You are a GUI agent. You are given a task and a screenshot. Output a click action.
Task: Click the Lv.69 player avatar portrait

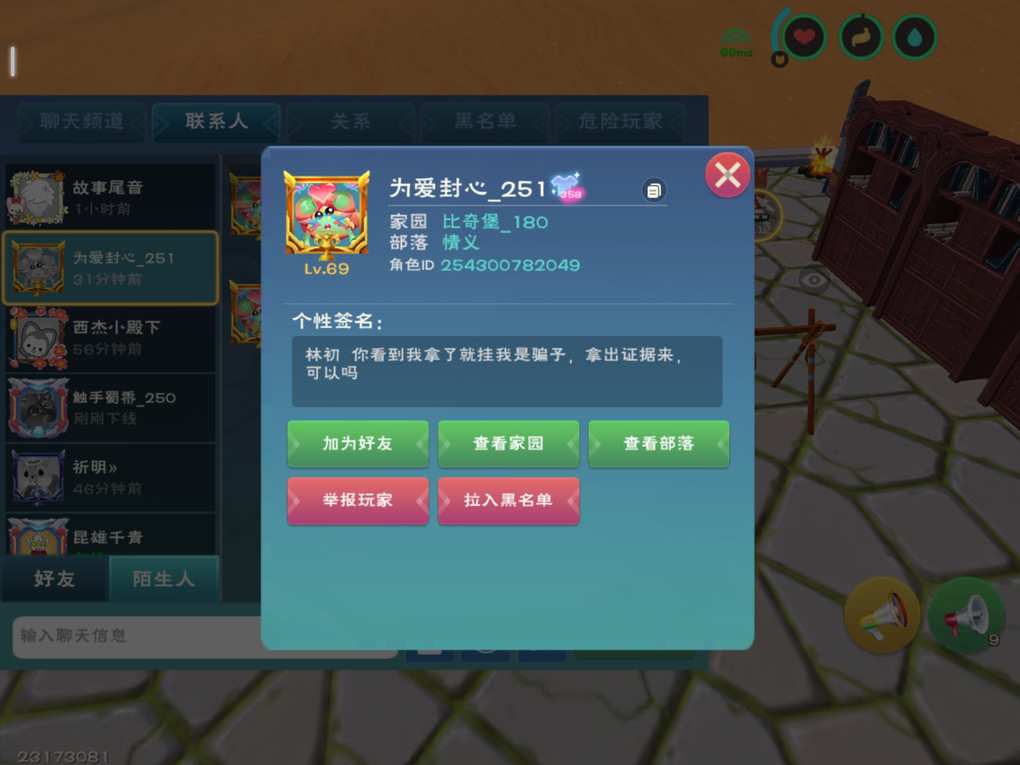(327, 213)
